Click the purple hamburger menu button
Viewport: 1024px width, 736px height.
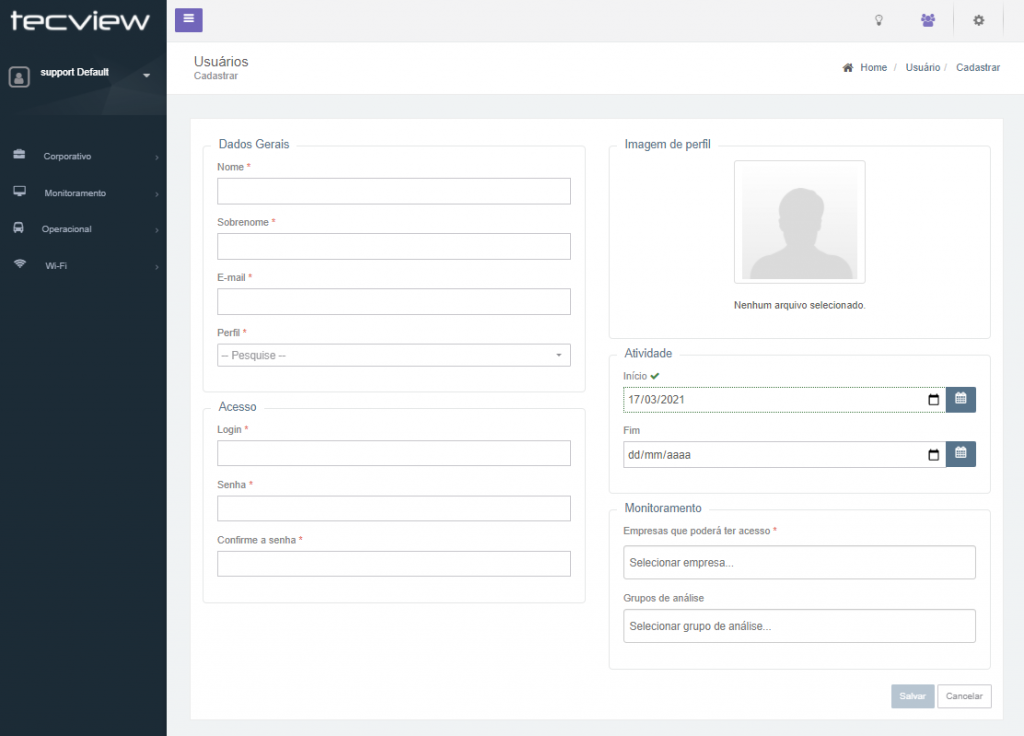click(x=189, y=20)
